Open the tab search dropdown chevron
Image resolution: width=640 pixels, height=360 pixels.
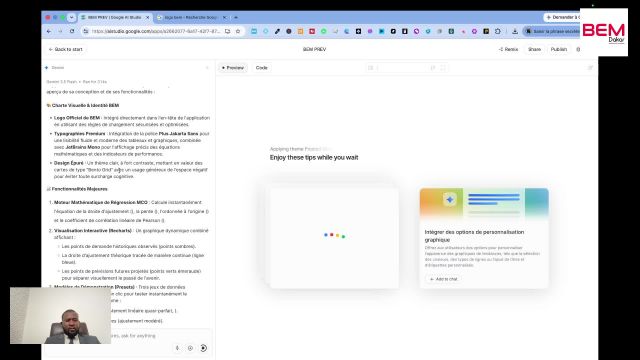point(71,18)
